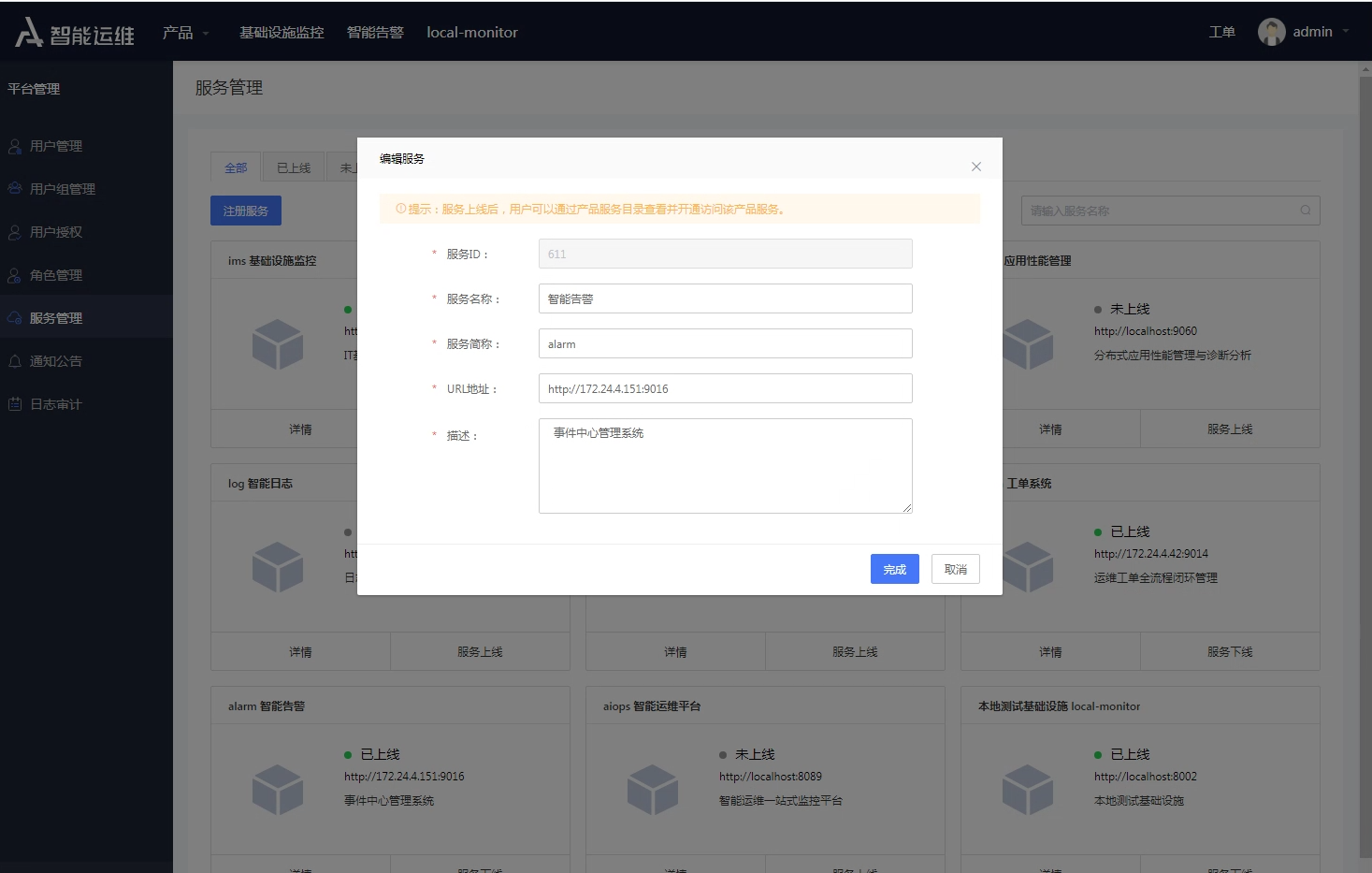Click the alarm 智能告警 cube icon

coord(278,790)
